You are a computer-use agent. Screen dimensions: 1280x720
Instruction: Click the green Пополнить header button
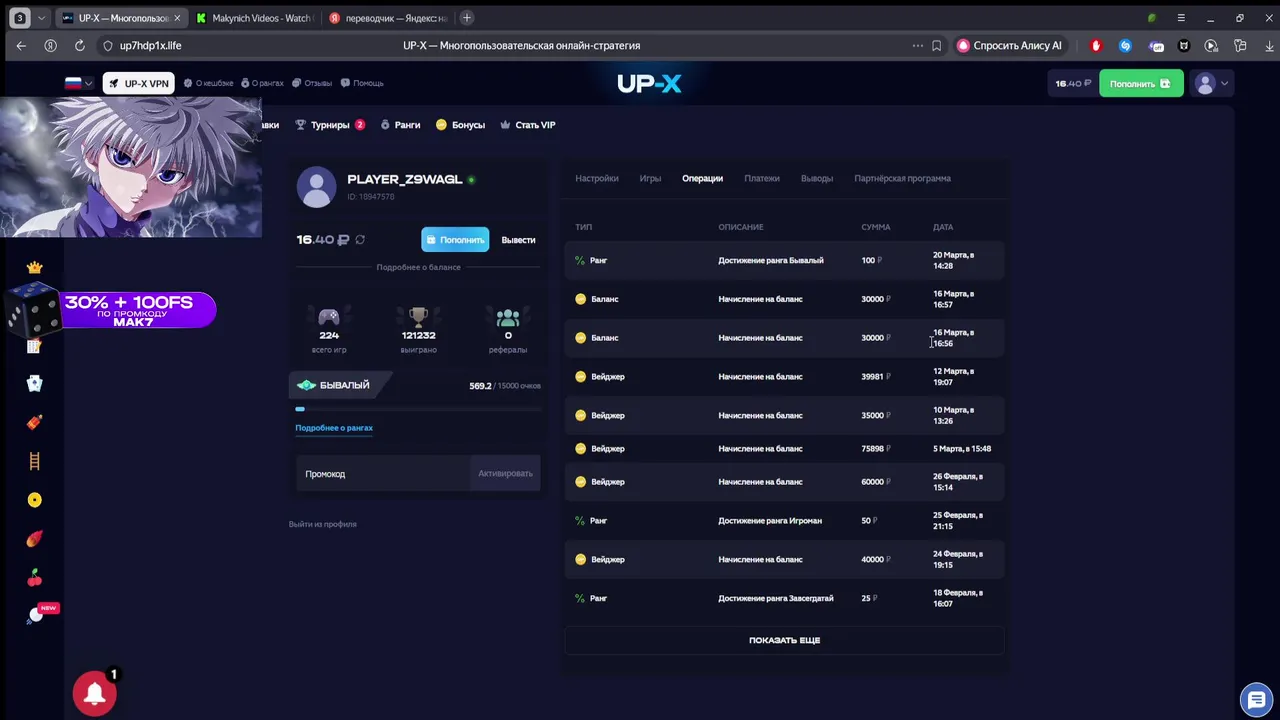point(1141,84)
